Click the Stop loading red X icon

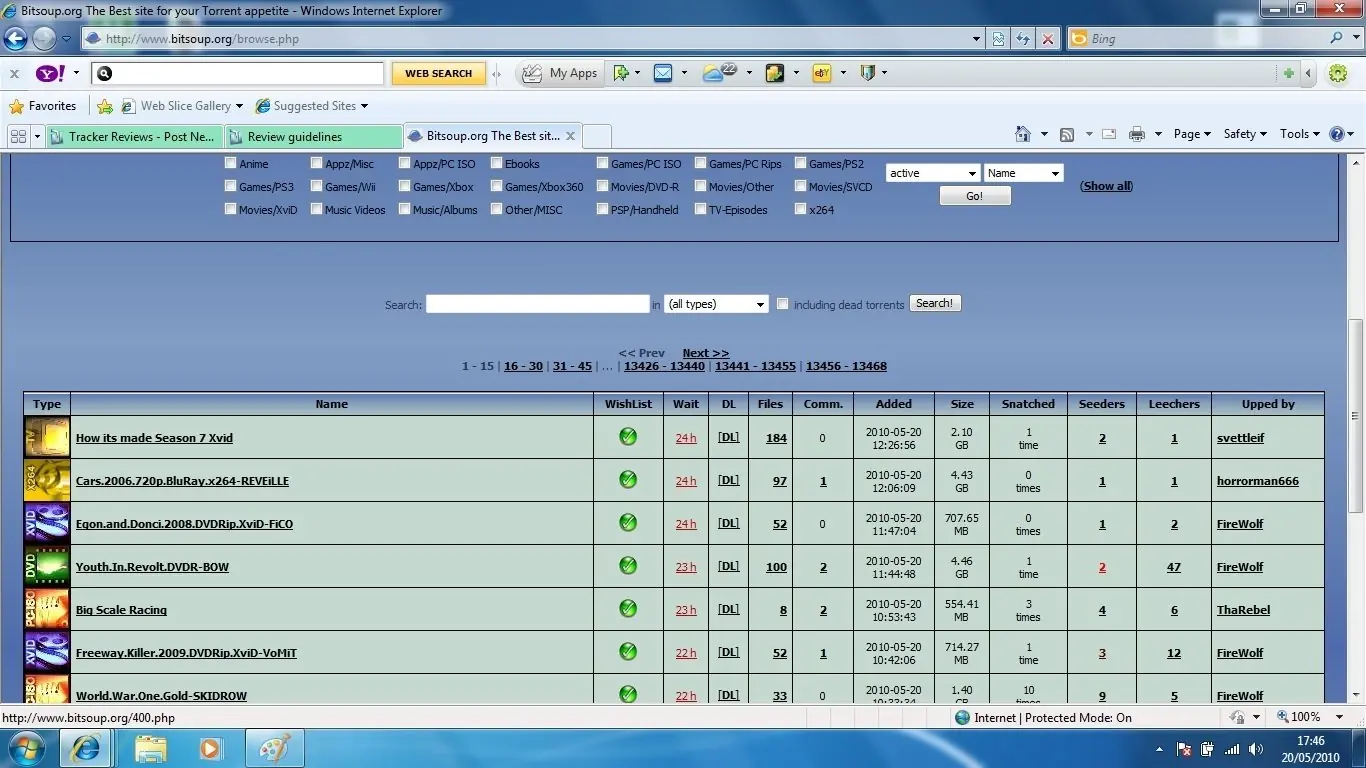click(1047, 39)
